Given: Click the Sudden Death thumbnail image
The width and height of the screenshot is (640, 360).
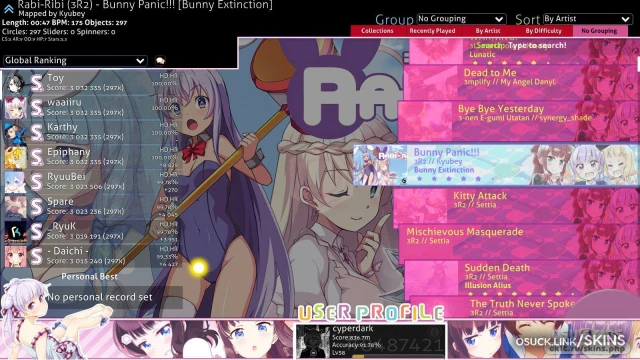Looking at the screenshot, I should click(x=431, y=279).
